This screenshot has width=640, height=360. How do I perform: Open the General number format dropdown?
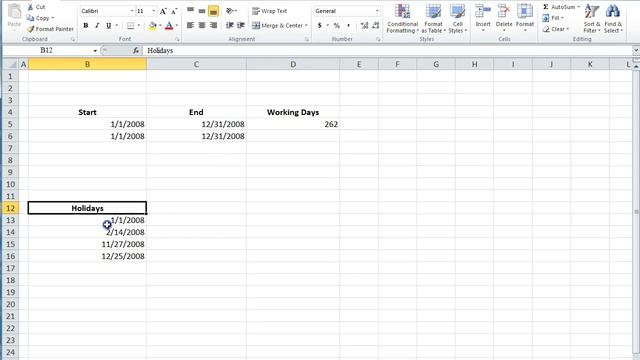[377, 11]
